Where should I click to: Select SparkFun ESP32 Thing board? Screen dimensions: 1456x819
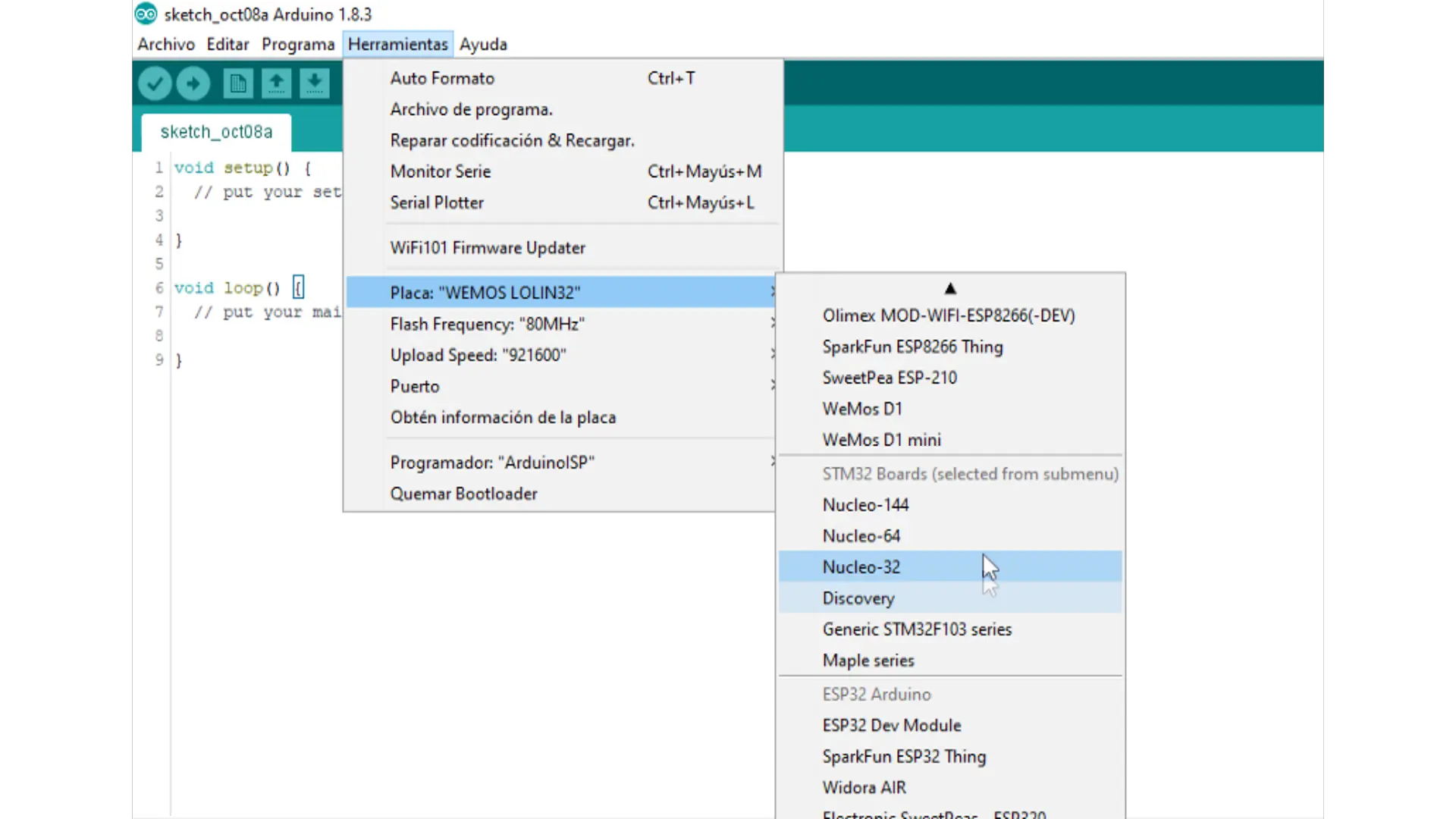tap(950, 757)
